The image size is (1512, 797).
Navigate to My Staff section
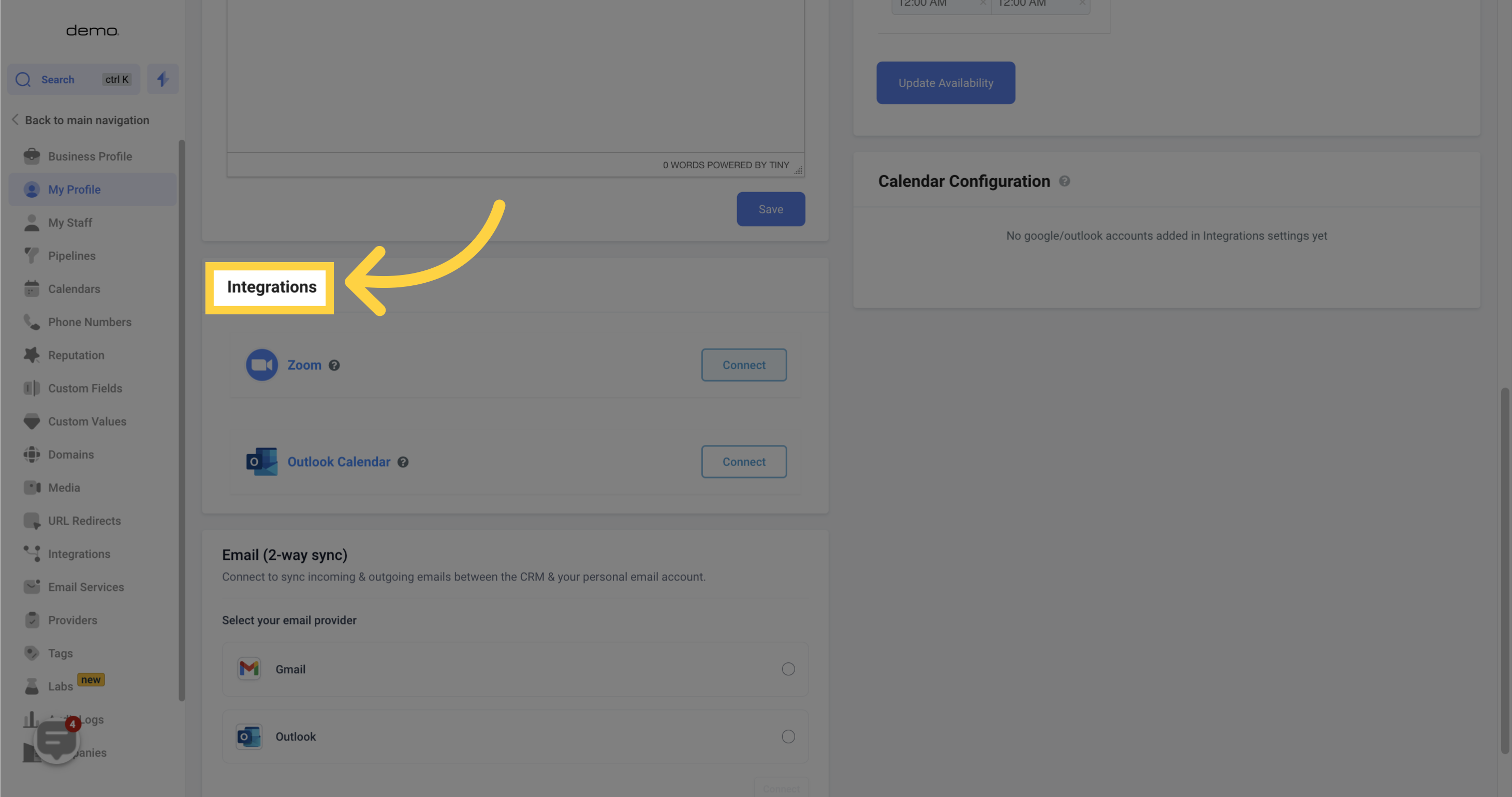tap(70, 222)
